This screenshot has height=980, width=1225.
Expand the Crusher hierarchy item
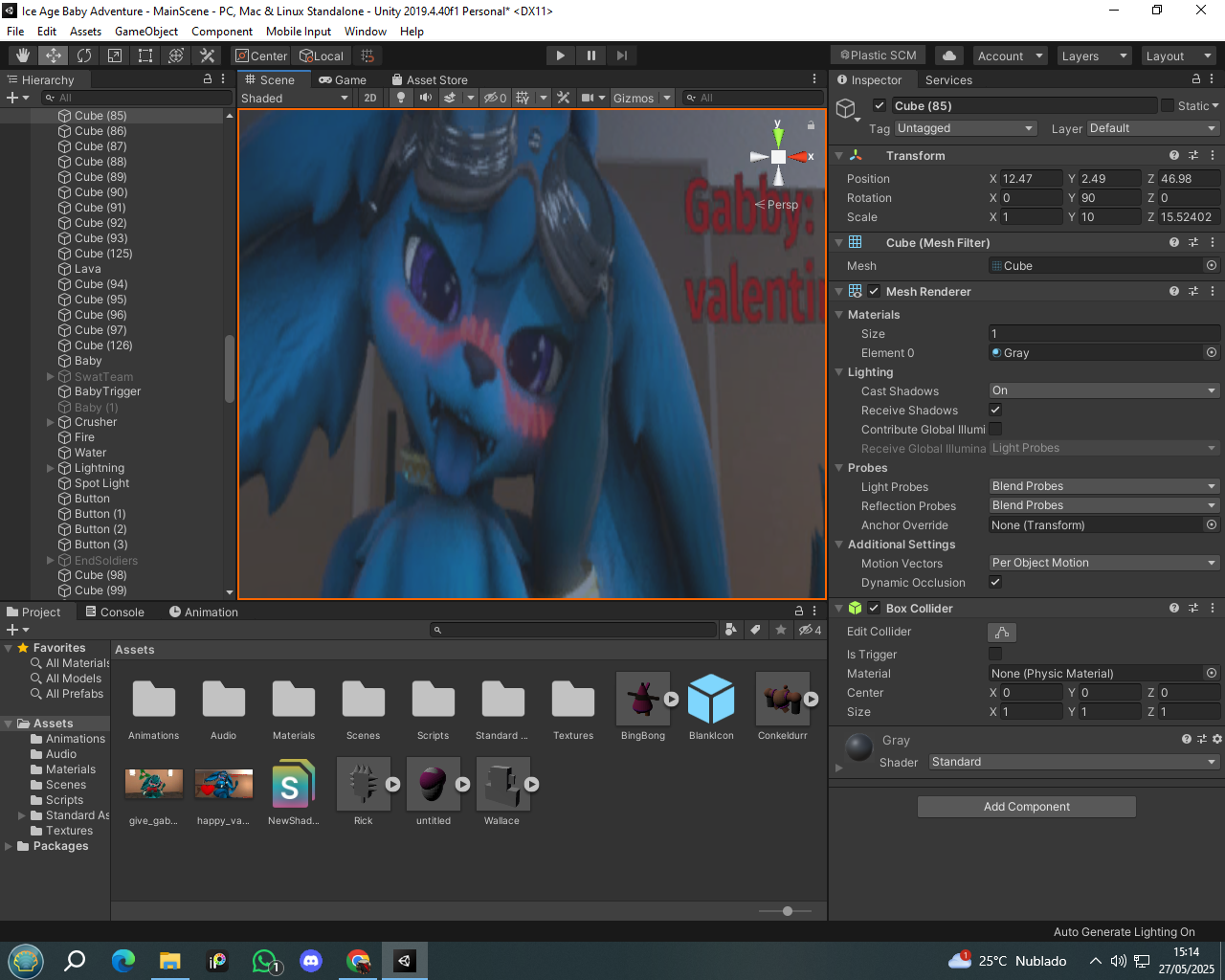coord(51,422)
